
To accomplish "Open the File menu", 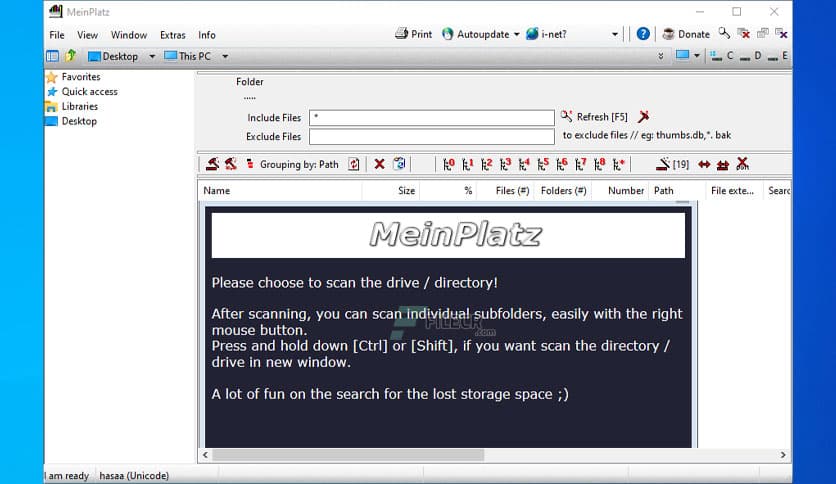I will [x=57, y=35].
